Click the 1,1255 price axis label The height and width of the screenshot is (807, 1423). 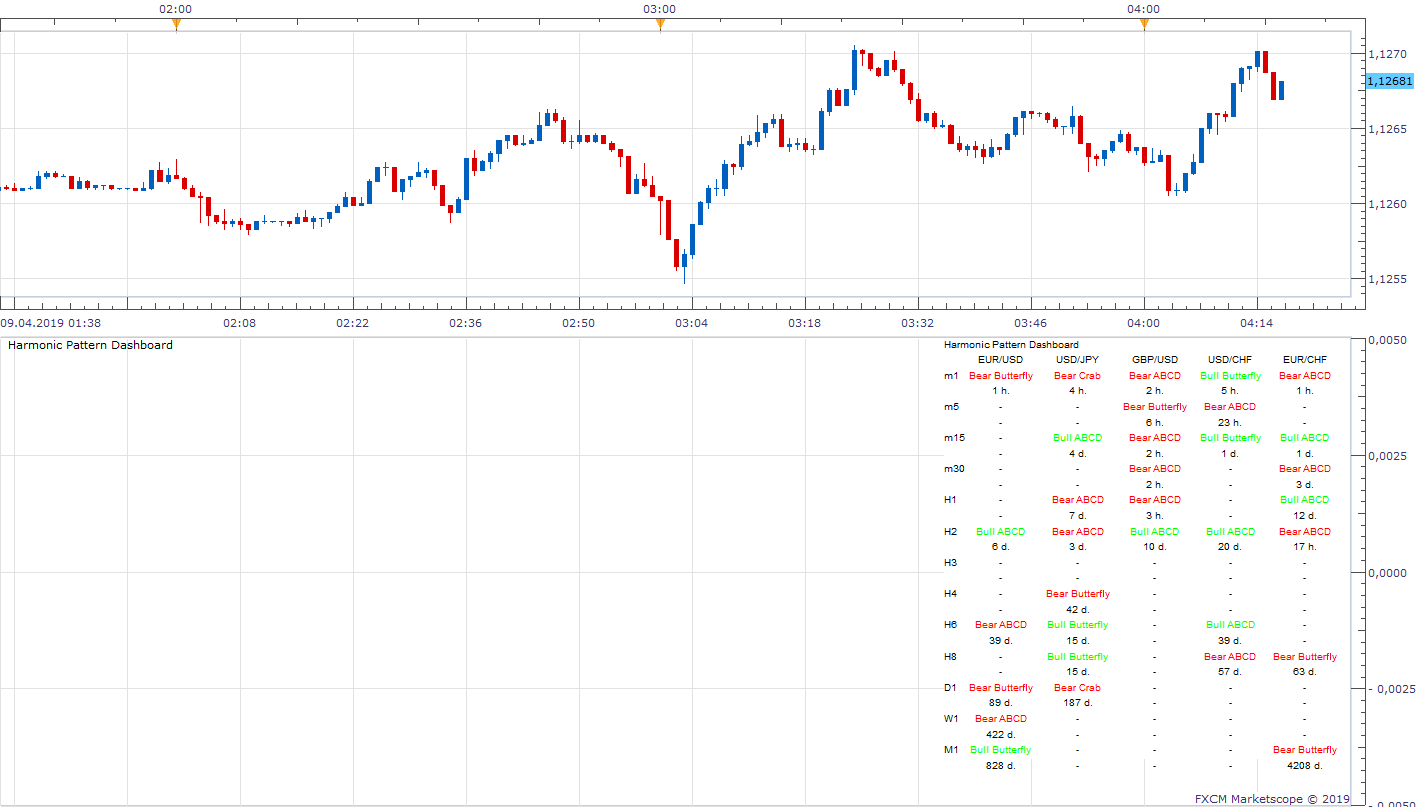click(1390, 278)
